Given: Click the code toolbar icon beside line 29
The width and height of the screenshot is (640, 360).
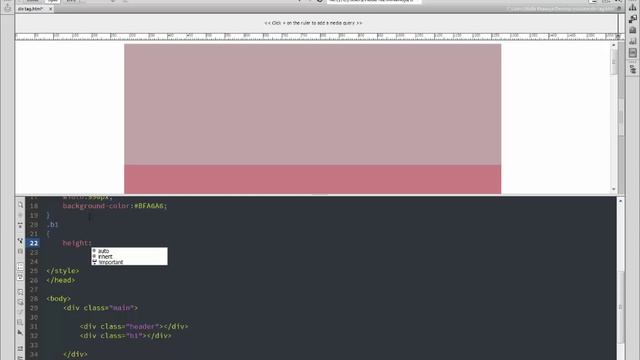Looking at the screenshot, I should (x=20, y=302).
